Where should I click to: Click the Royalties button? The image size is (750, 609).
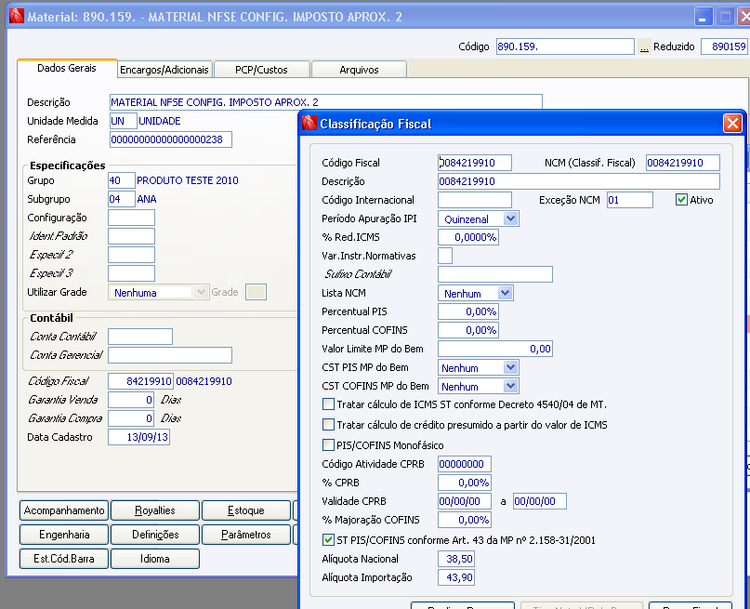[x=154, y=511]
